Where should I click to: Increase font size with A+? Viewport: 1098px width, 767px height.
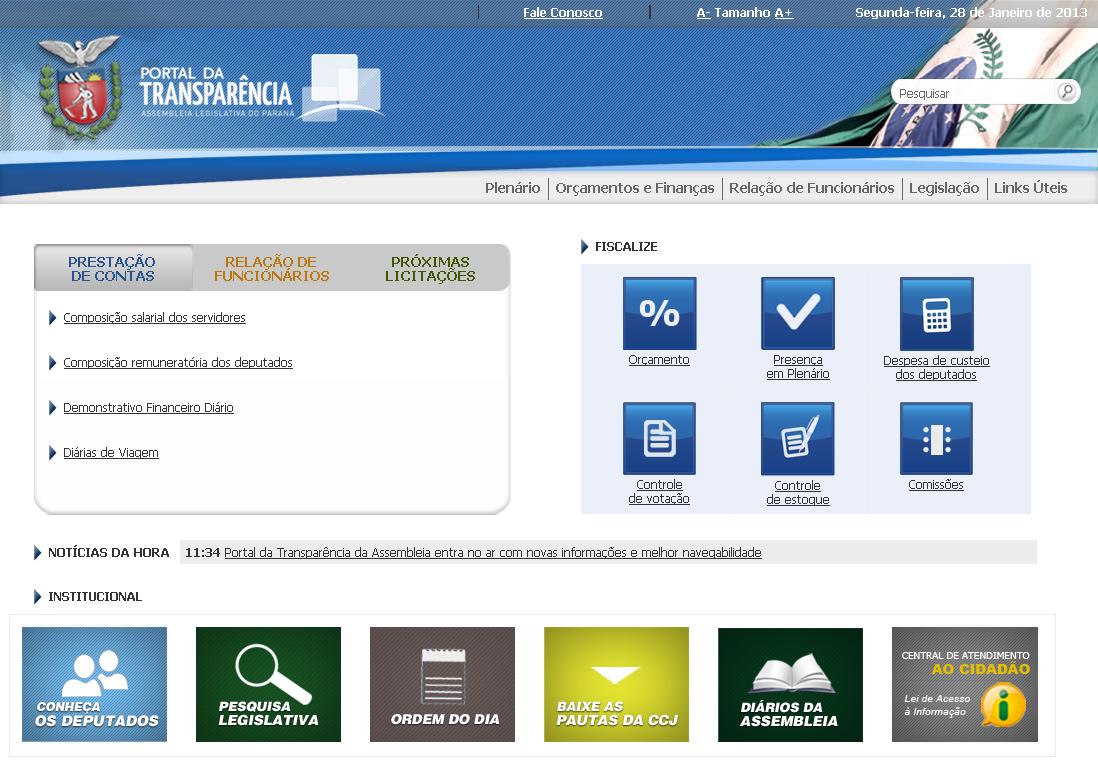pos(783,13)
